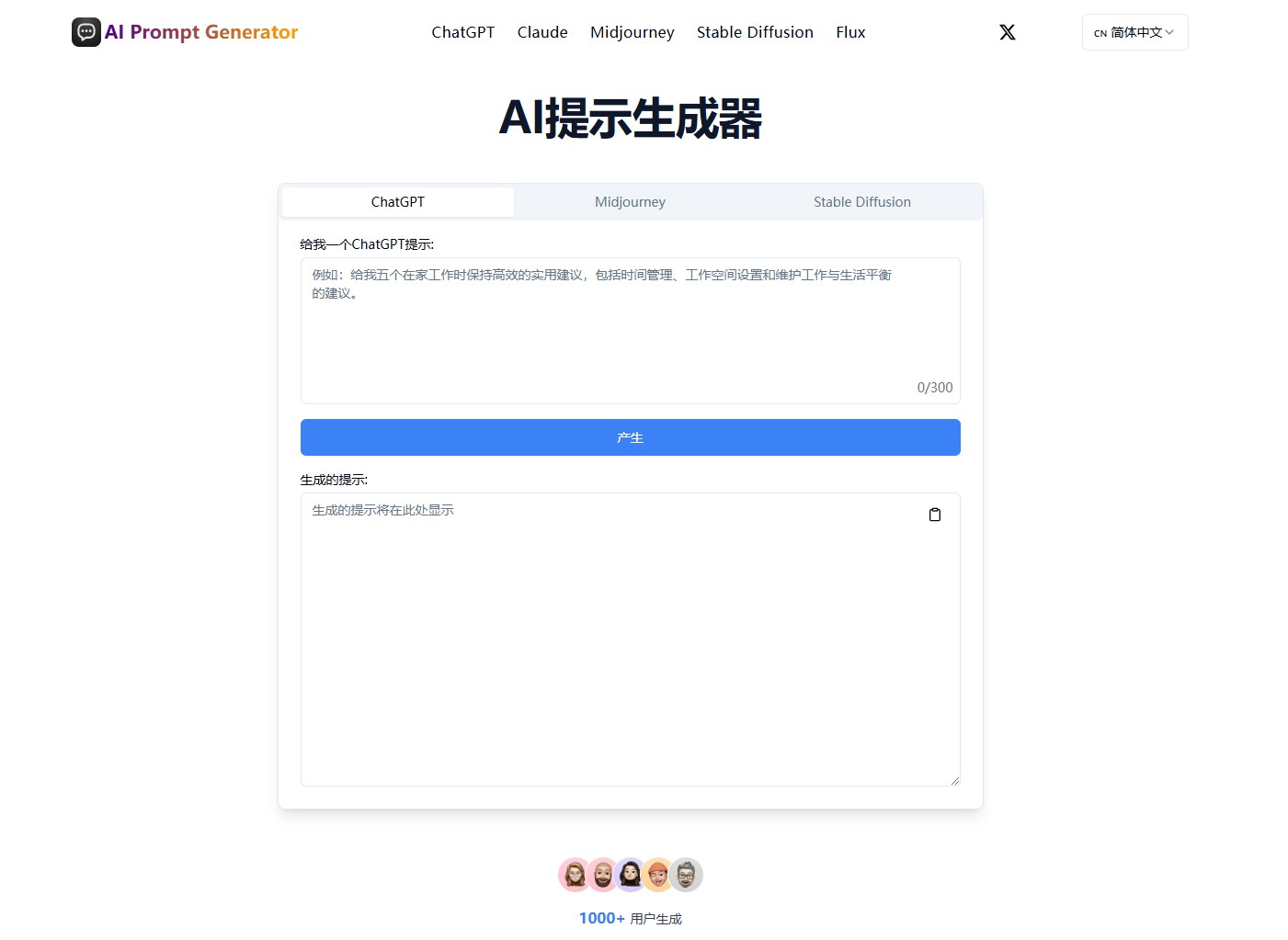The image size is (1288, 940).
Task: Expand the language dropdown chevron
Action: (1171, 32)
